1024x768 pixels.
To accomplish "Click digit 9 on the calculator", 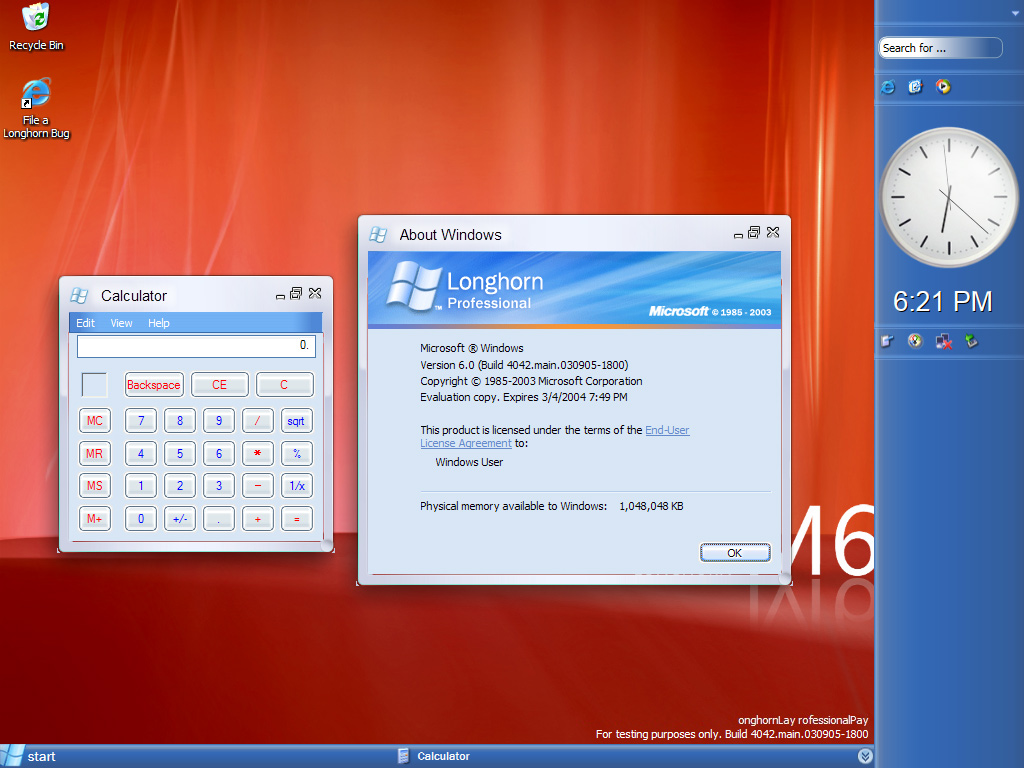I will click(x=219, y=421).
